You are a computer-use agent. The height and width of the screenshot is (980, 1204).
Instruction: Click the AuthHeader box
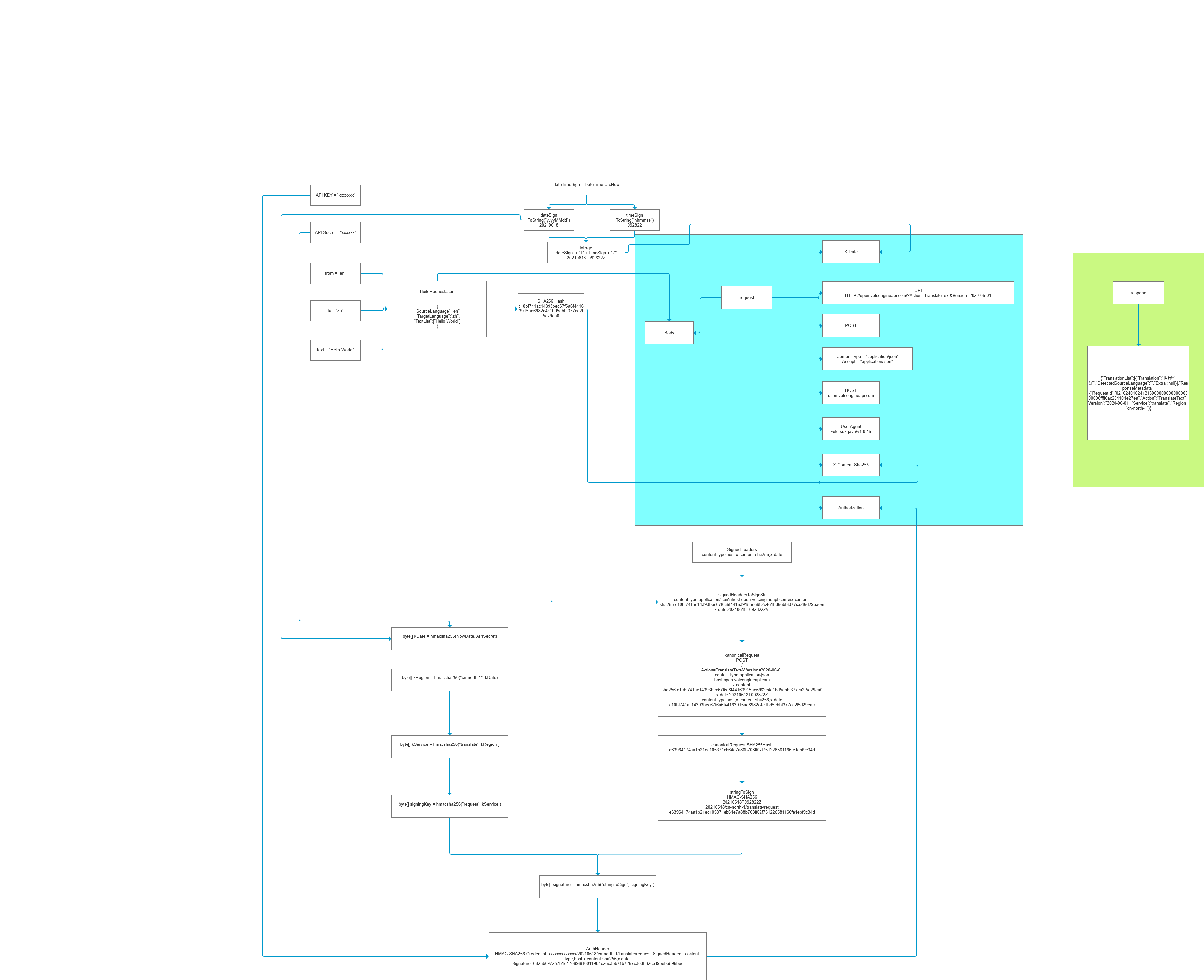(598, 956)
